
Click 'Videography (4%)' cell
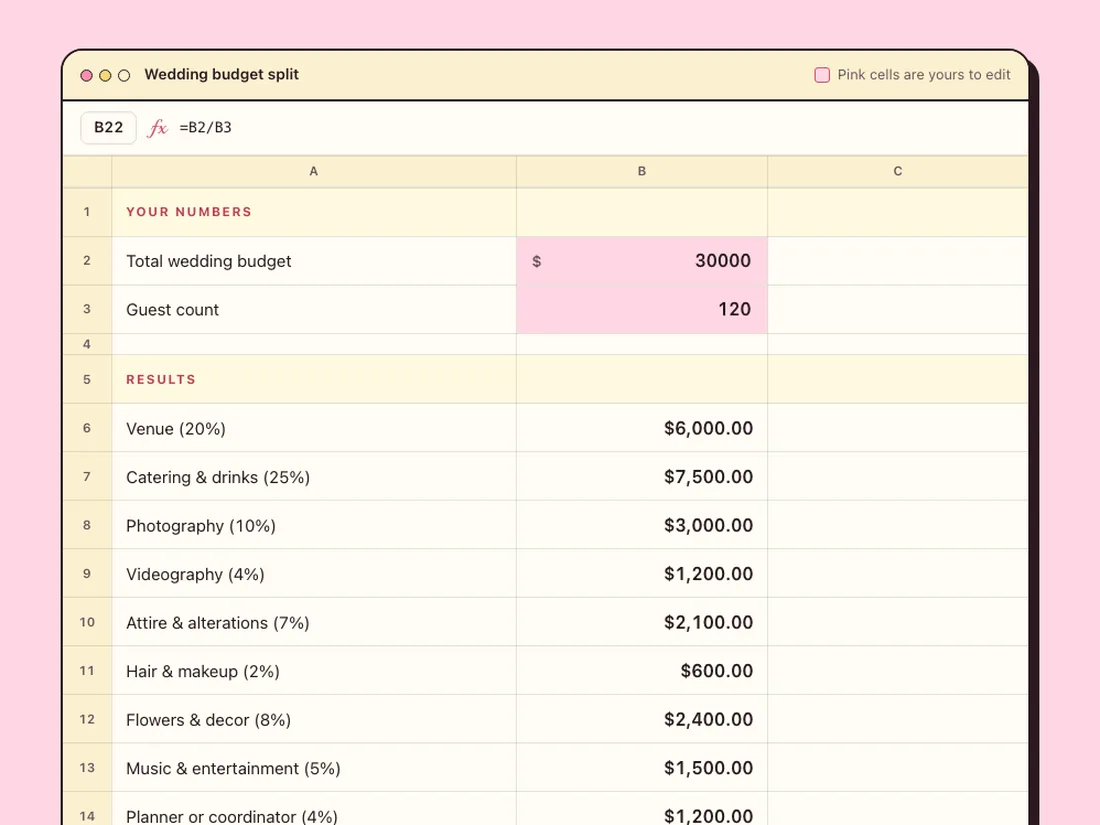314,574
